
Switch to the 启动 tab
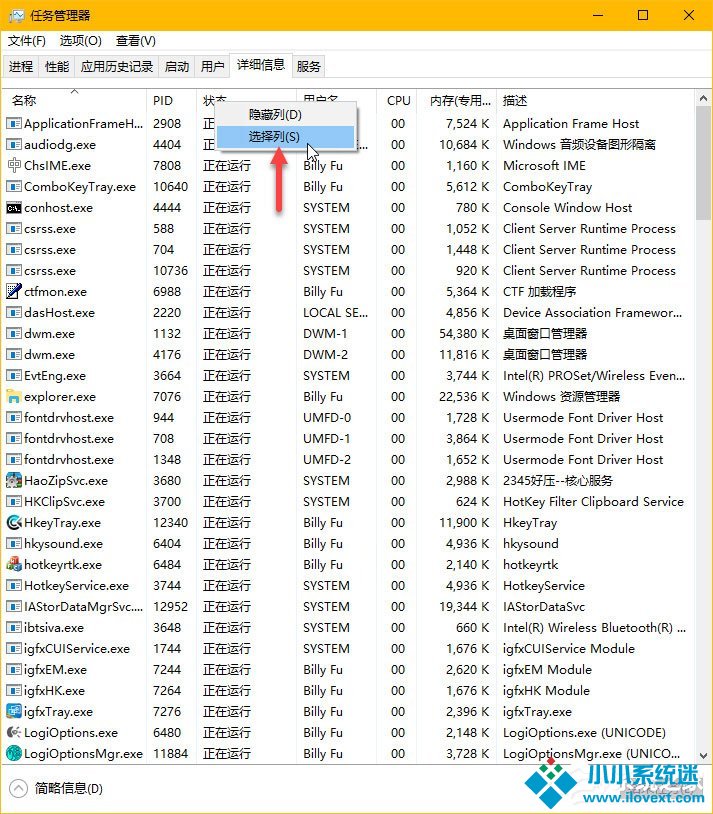pos(177,66)
